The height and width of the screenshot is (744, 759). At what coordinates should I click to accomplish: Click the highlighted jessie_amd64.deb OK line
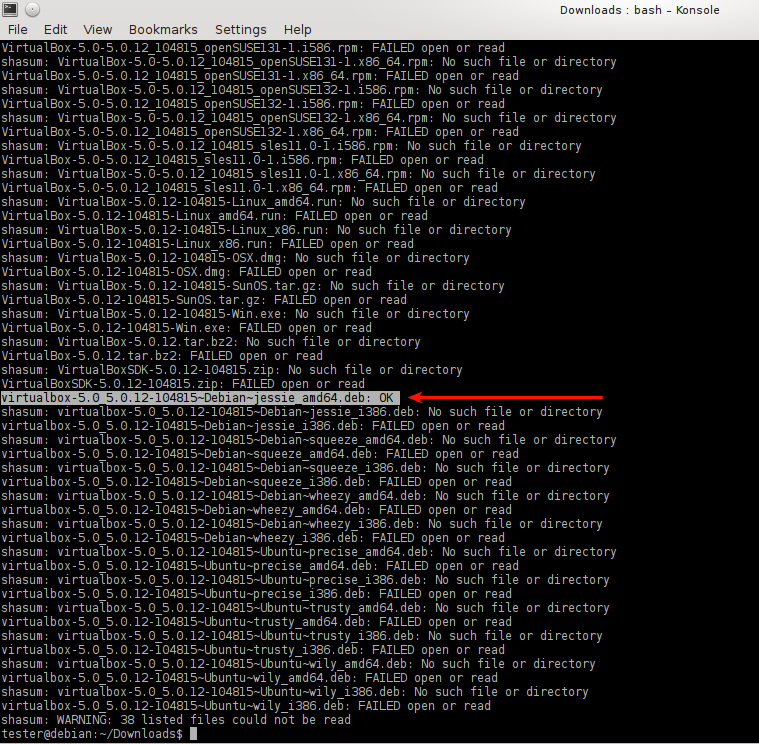point(200,398)
